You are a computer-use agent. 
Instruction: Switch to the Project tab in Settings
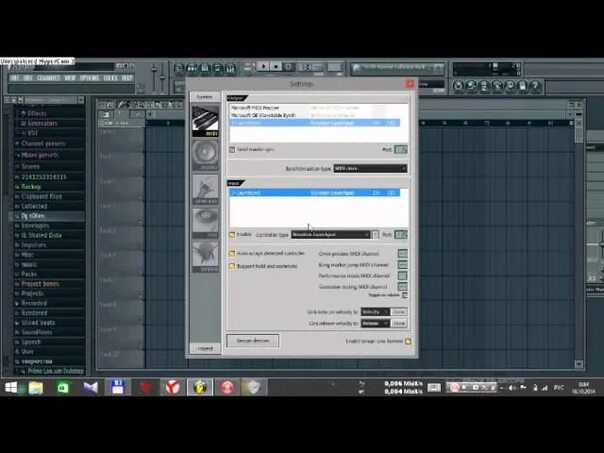click(205, 349)
